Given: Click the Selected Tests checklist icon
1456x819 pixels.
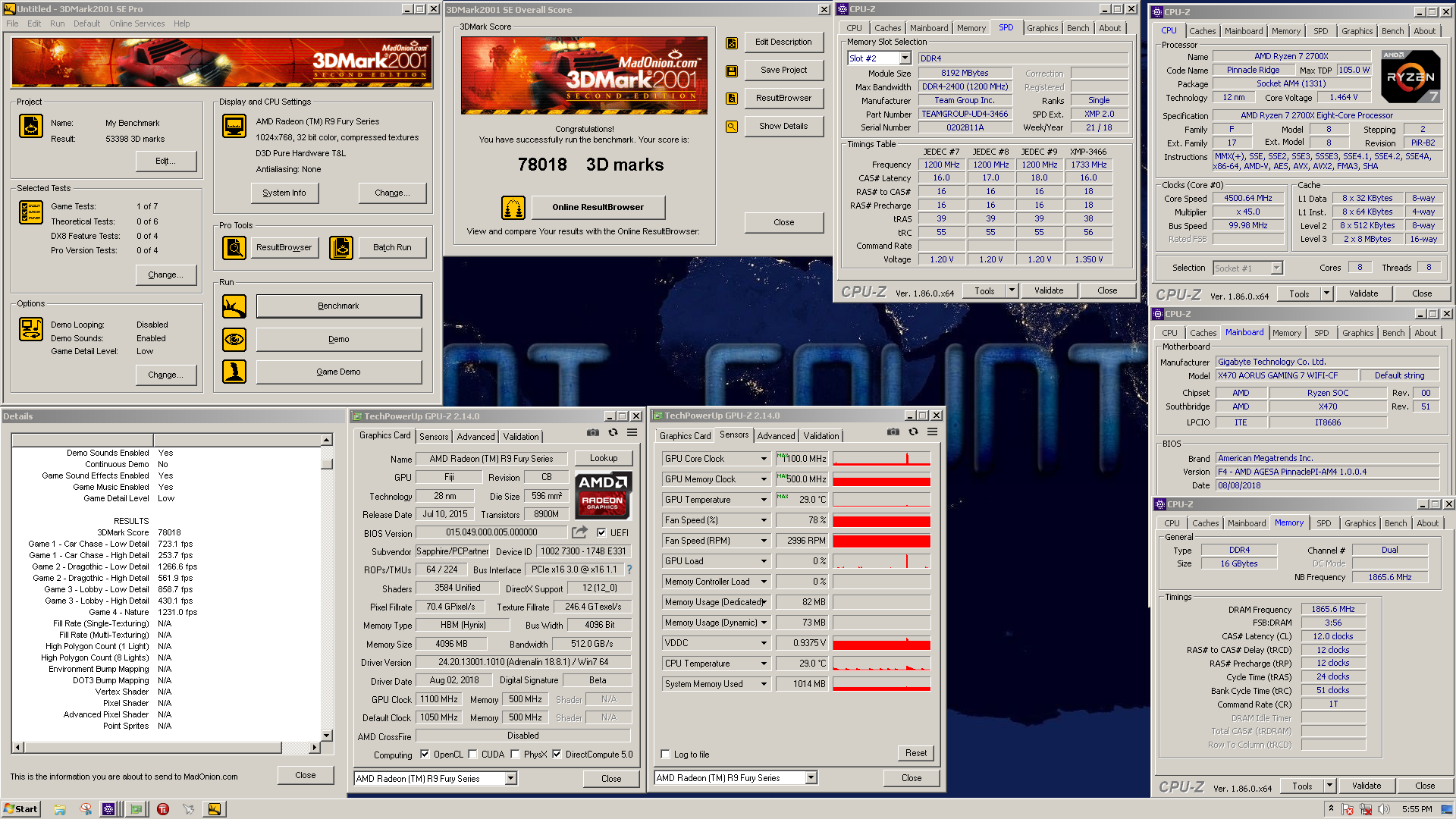Looking at the screenshot, I should coord(31,212).
